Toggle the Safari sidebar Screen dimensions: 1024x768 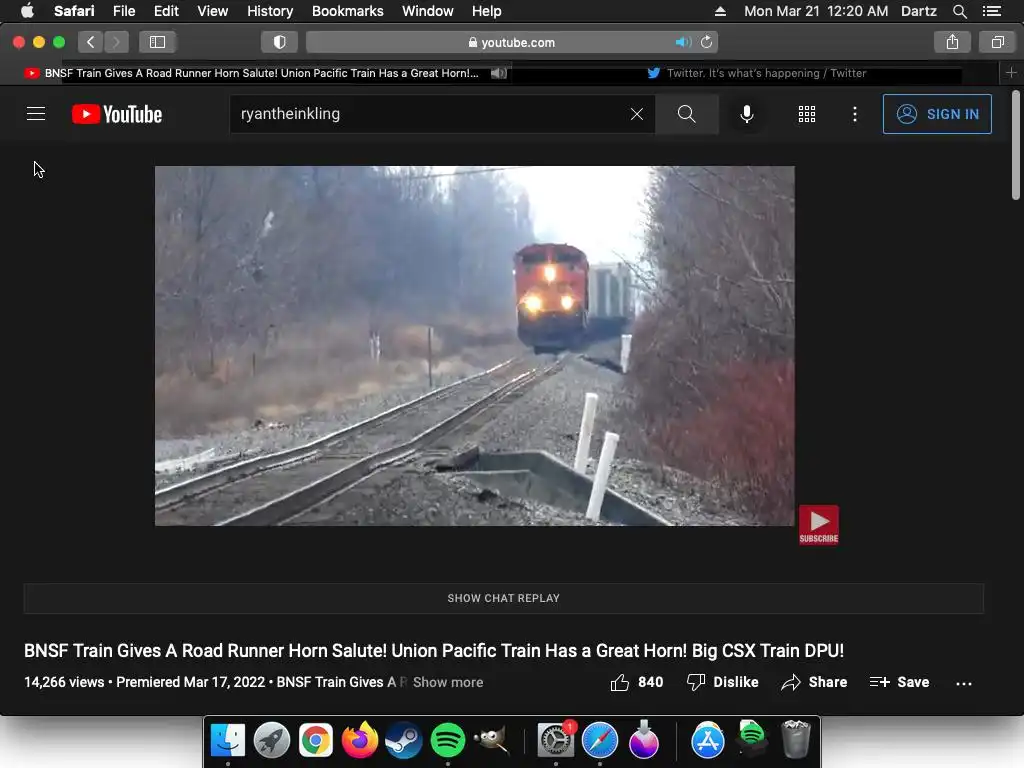click(x=157, y=42)
